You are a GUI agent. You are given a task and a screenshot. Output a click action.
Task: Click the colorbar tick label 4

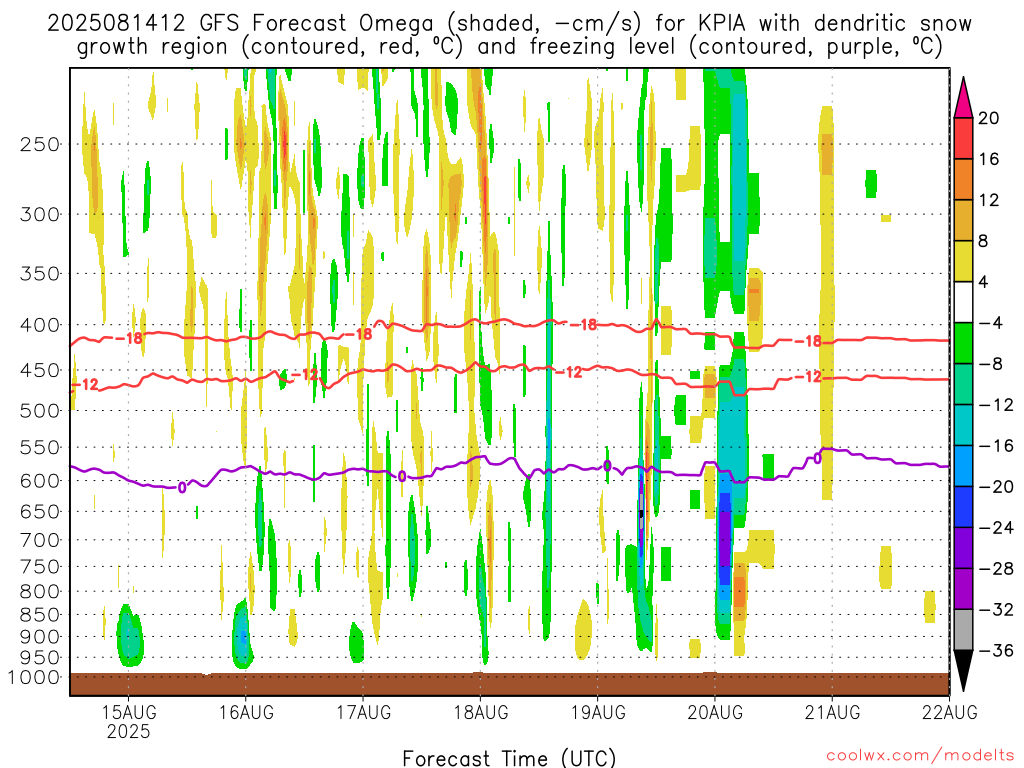click(984, 282)
